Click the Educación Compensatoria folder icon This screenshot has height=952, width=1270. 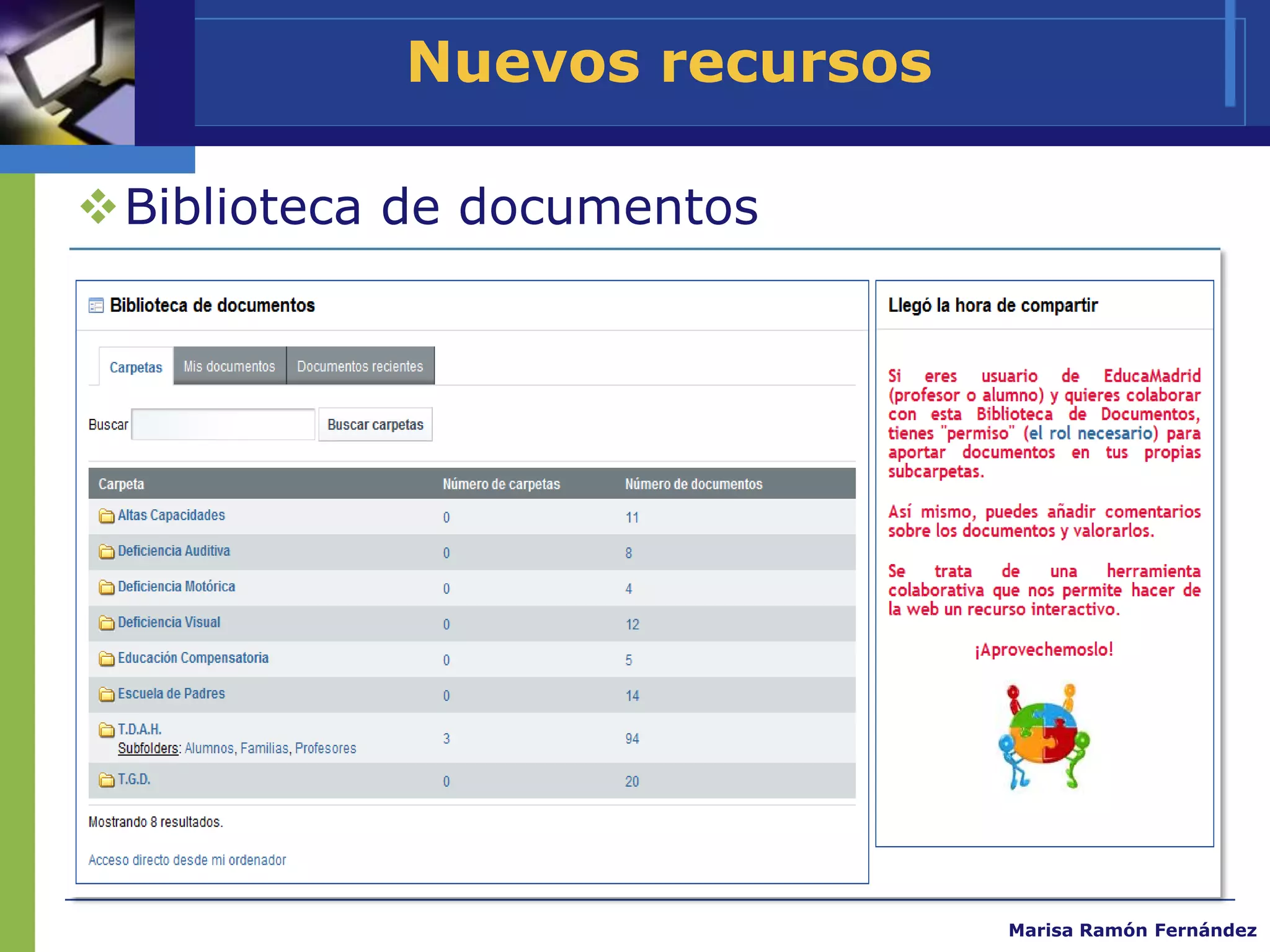point(107,658)
